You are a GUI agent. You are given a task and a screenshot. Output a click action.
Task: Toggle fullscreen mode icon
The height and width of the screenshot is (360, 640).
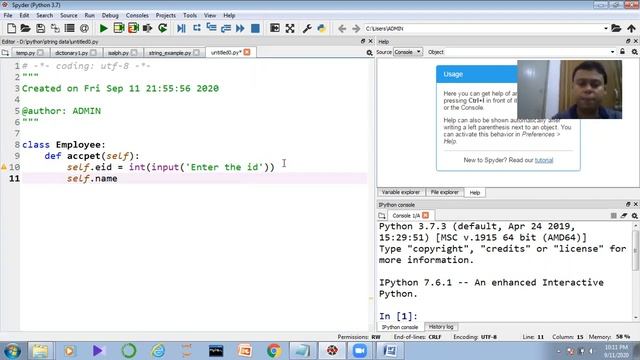290,28
